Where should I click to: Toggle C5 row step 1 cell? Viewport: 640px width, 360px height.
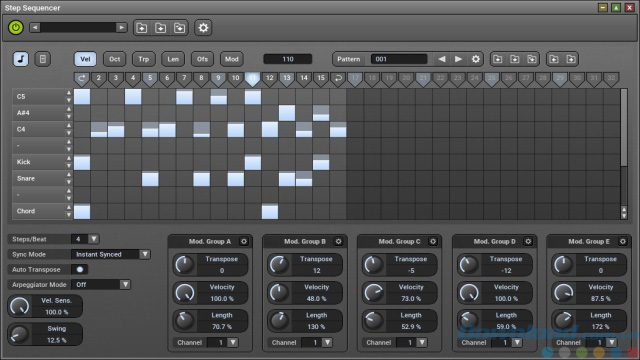click(82, 97)
